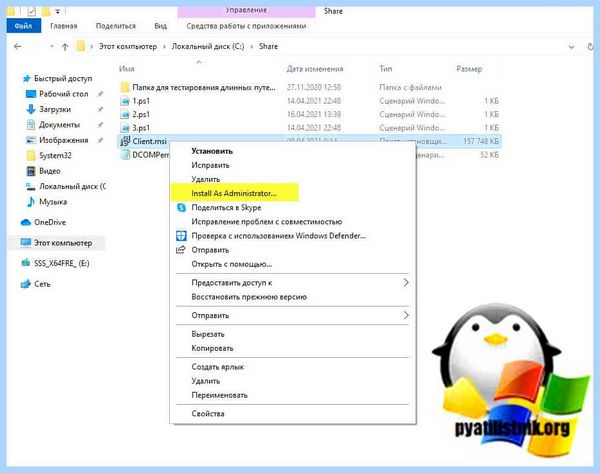
Task: Choose Install As Administrator menu entry
Action: [234, 193]
